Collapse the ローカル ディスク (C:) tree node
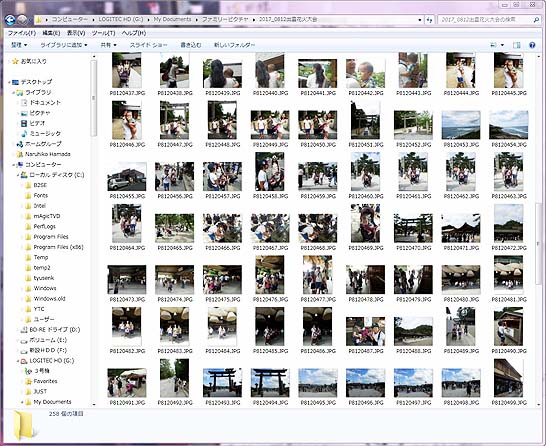The width and height of the screenshot is (546, 446). 17,175
